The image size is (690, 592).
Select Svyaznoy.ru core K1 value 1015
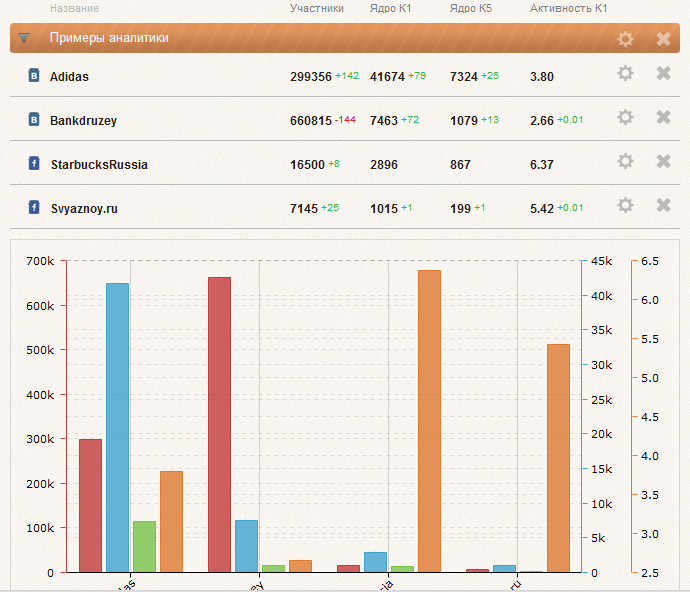(384, 209)
